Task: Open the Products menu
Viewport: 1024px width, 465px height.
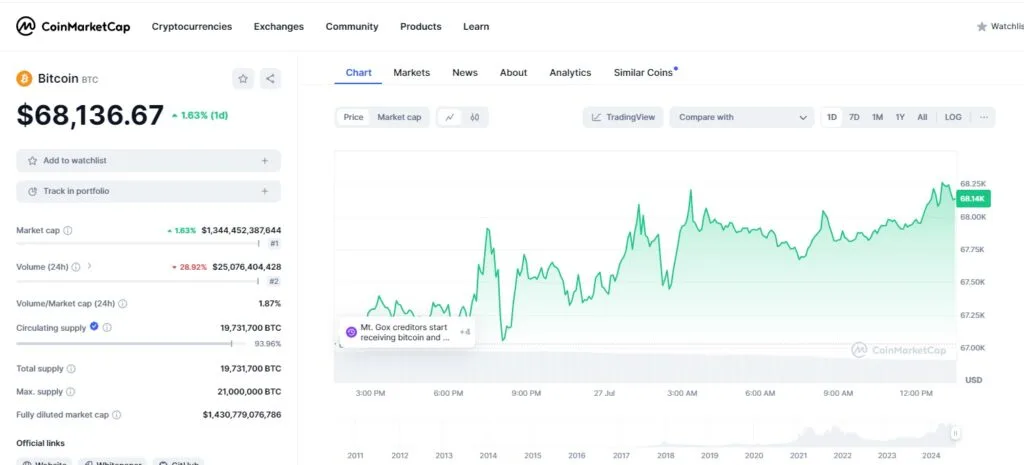Action: click(x=421, y=27)
